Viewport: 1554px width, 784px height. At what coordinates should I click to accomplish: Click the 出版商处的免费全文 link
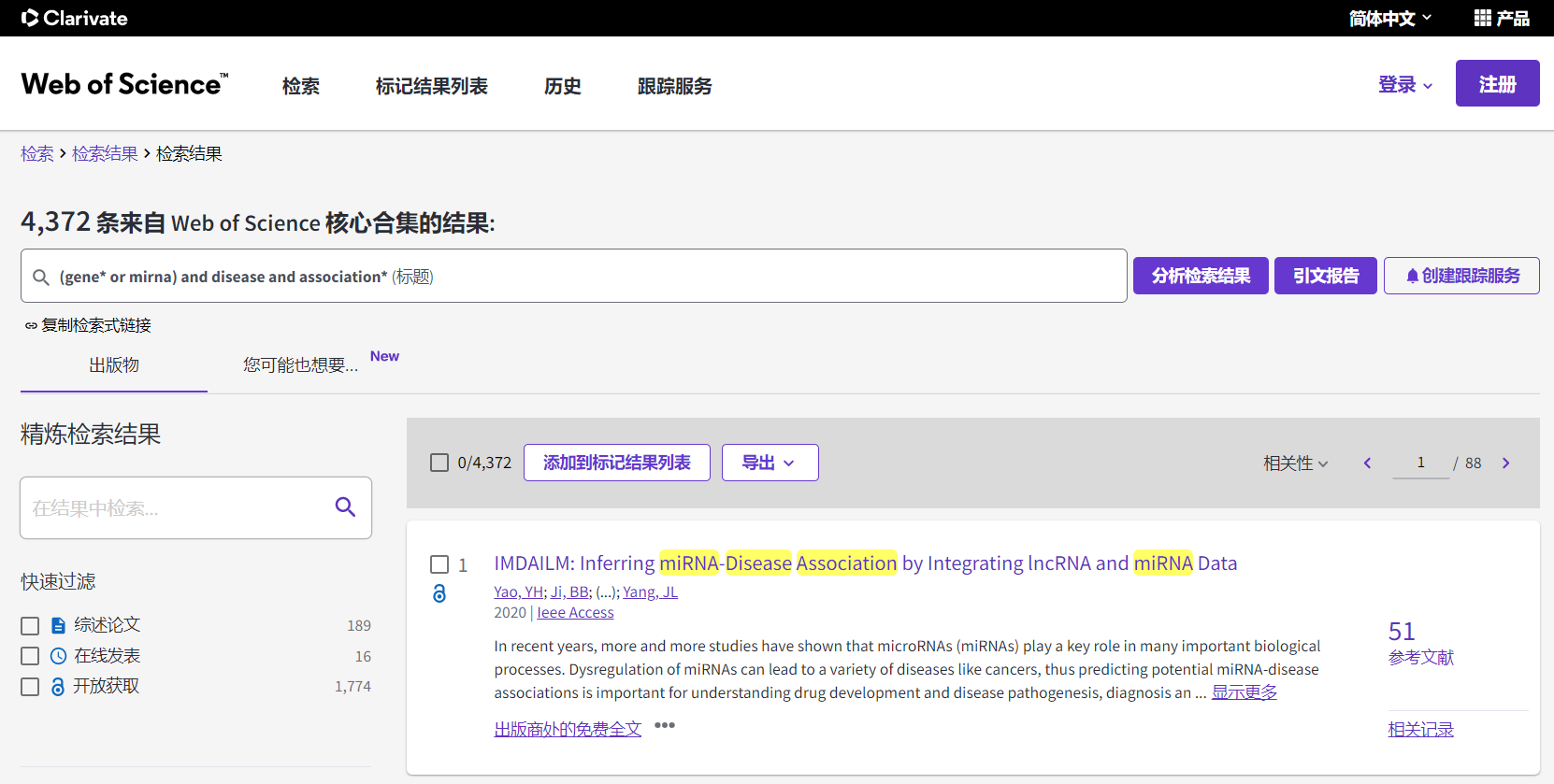coord(568,729)
